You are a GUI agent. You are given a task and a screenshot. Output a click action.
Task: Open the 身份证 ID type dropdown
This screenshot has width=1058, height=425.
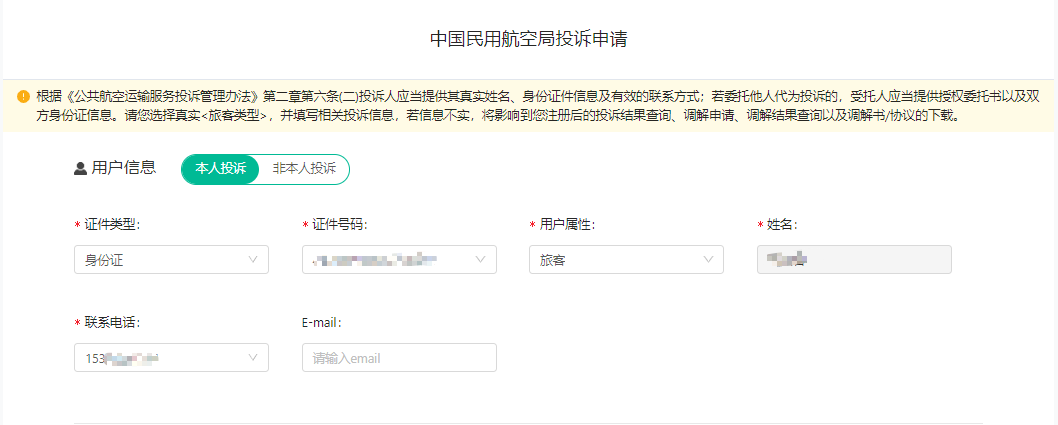(x=160, y=260)
